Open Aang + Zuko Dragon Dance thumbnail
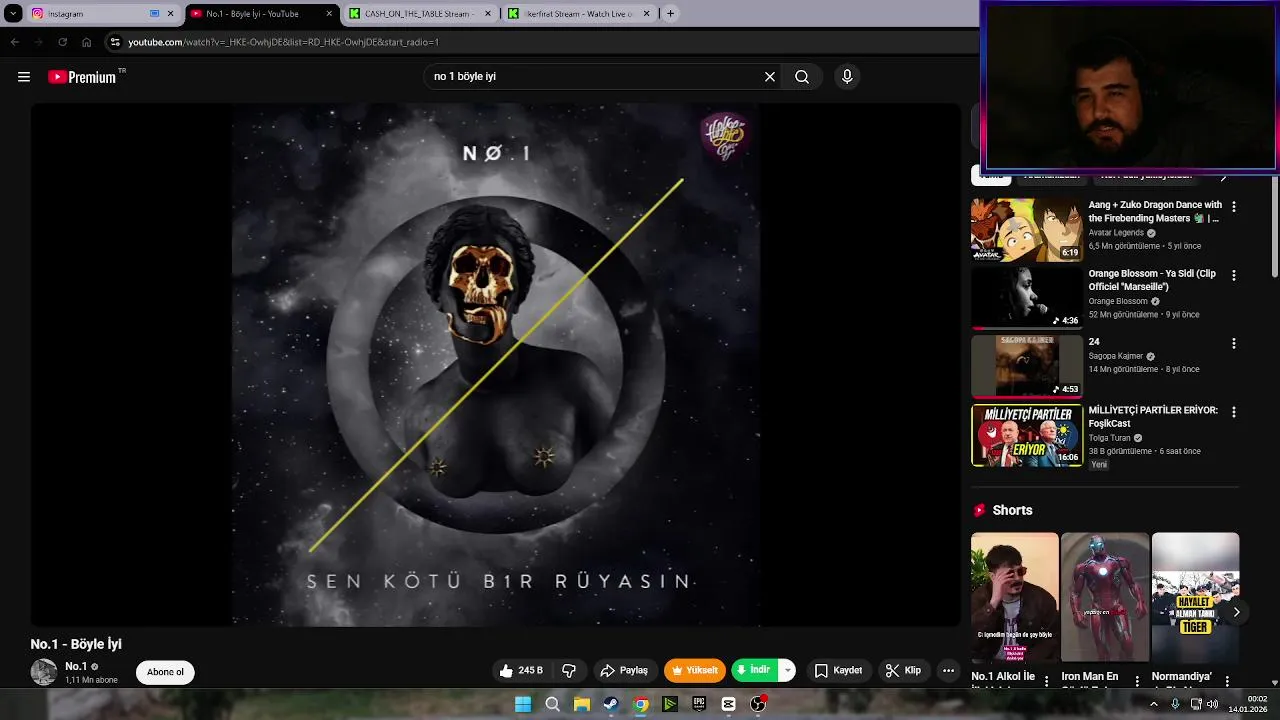 pyautogui.click(x=1027, y=229)
